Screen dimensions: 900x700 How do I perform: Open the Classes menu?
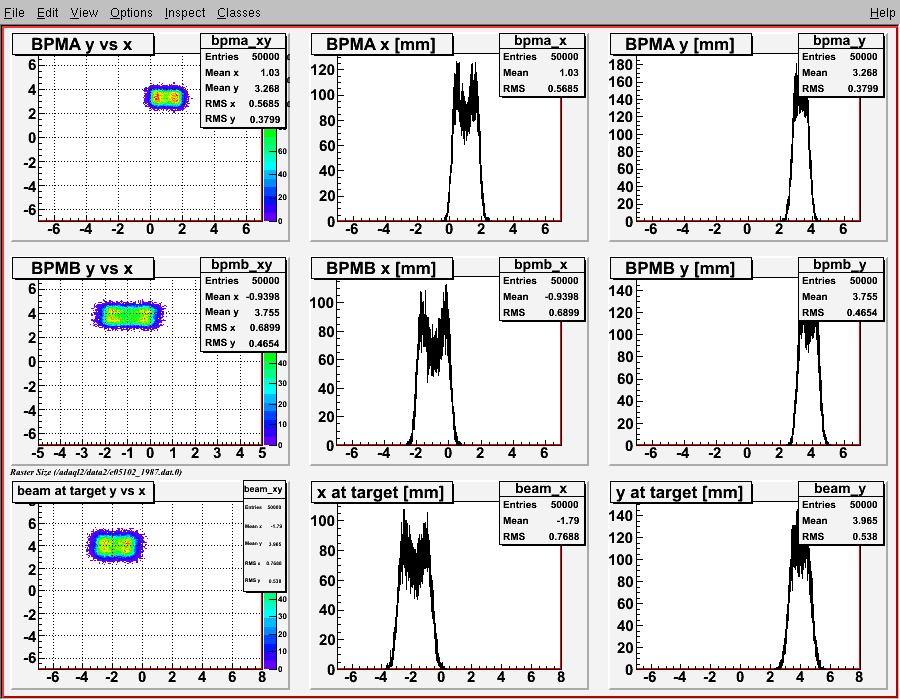click(239, 12)
